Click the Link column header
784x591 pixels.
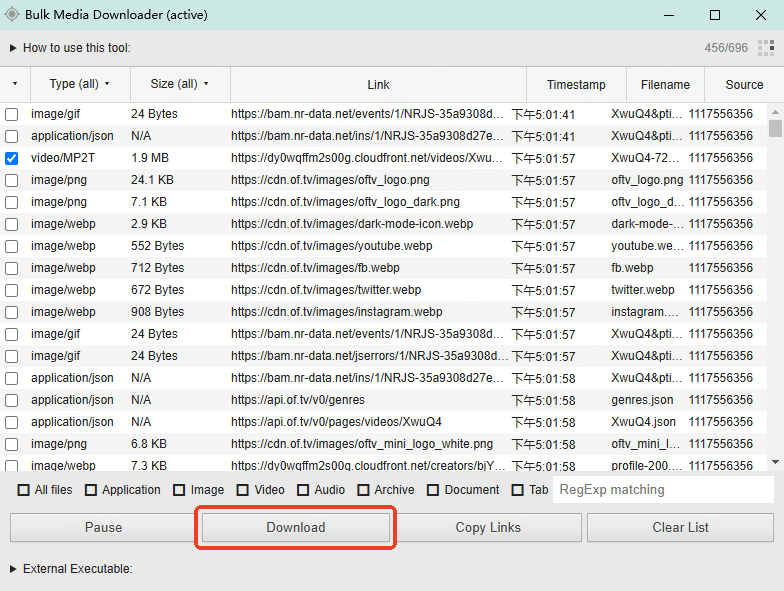tap(378, 84)
